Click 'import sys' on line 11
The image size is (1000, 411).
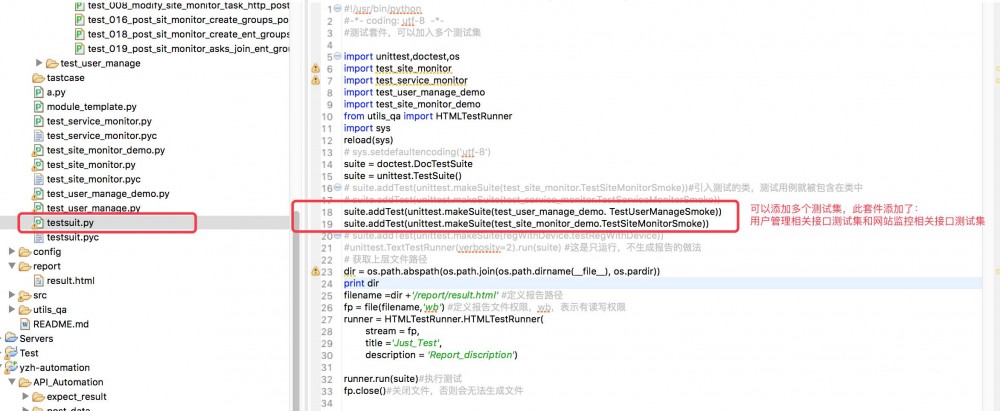(367, 128)
